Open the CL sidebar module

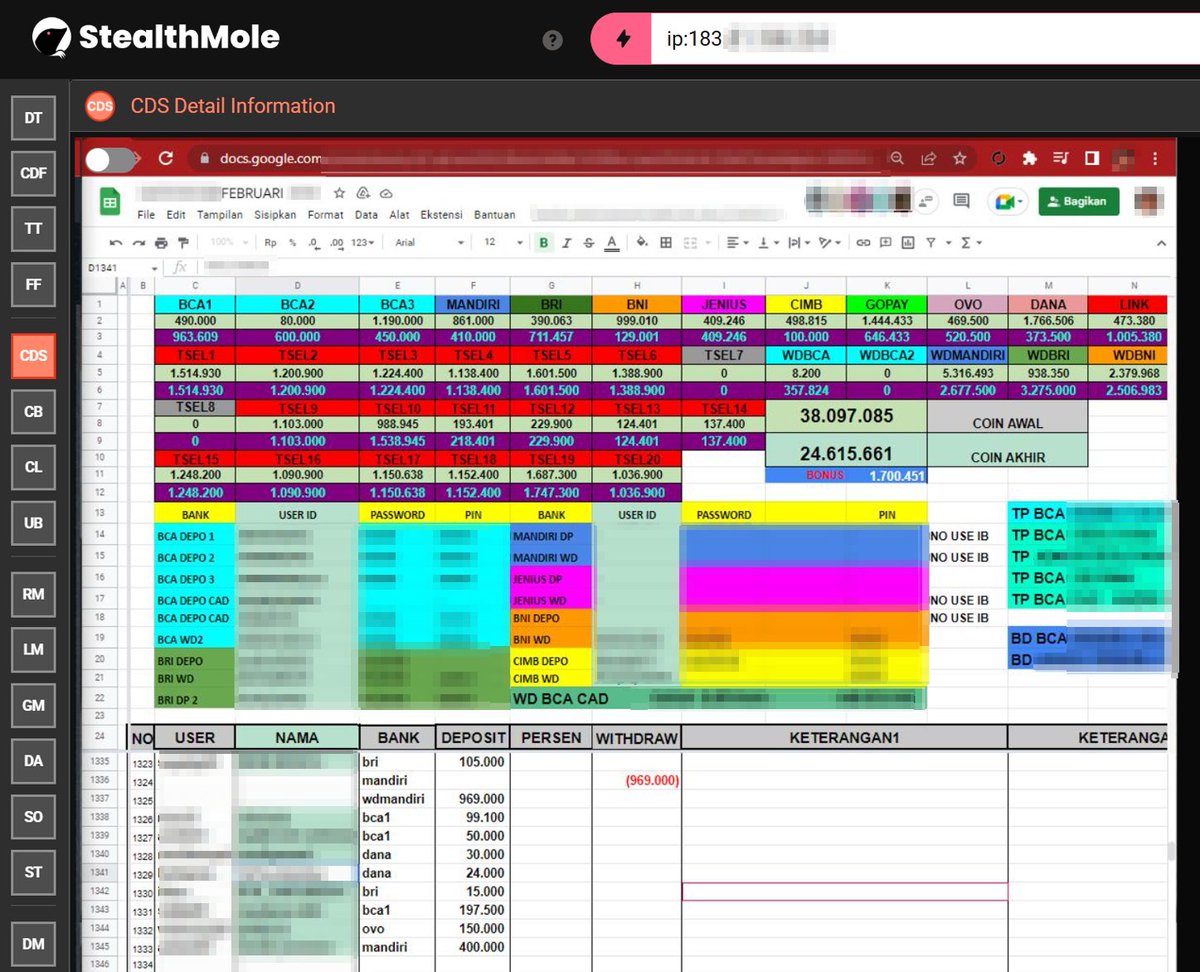pyautogui.click(x=34, y=467)
